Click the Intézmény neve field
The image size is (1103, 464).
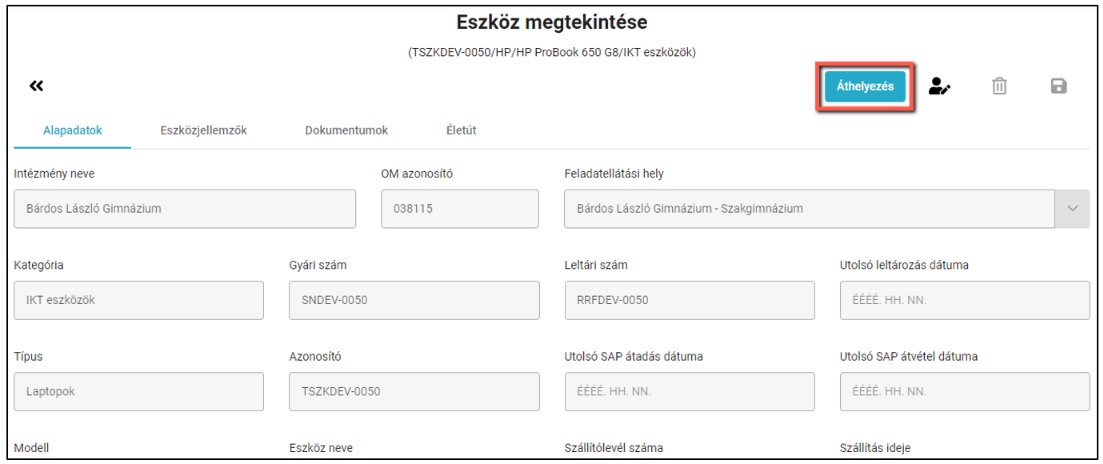tap(185, 209)
